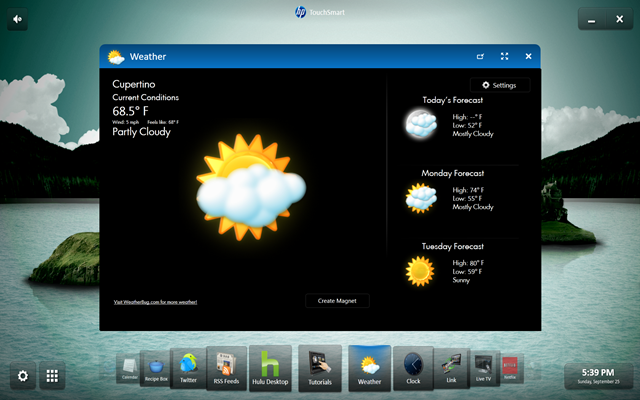Minimize the TouchSmart shell

click(x=591, y=19)
